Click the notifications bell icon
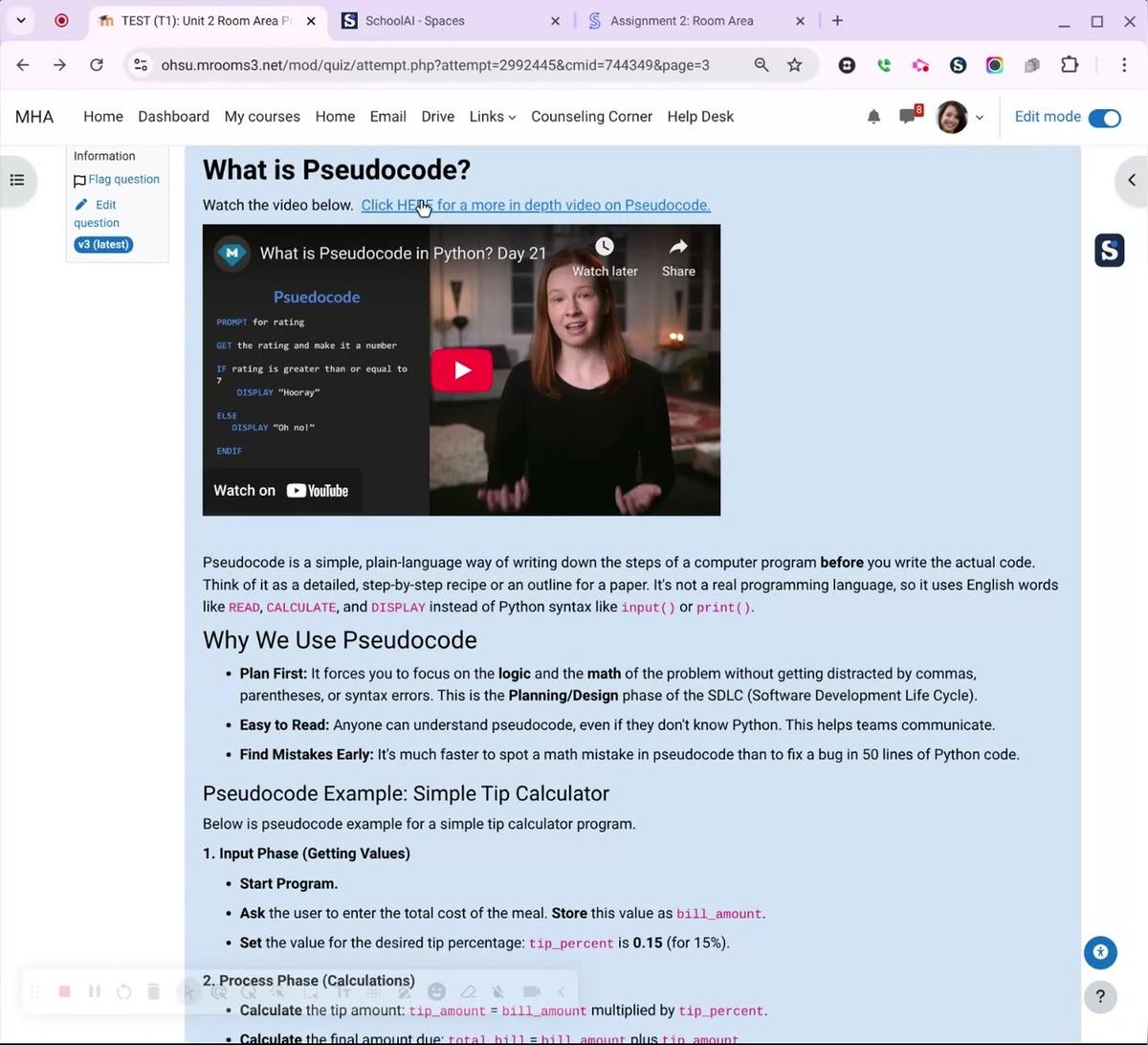Viewport: 1148px width, 1045px height. click(873, 117)
